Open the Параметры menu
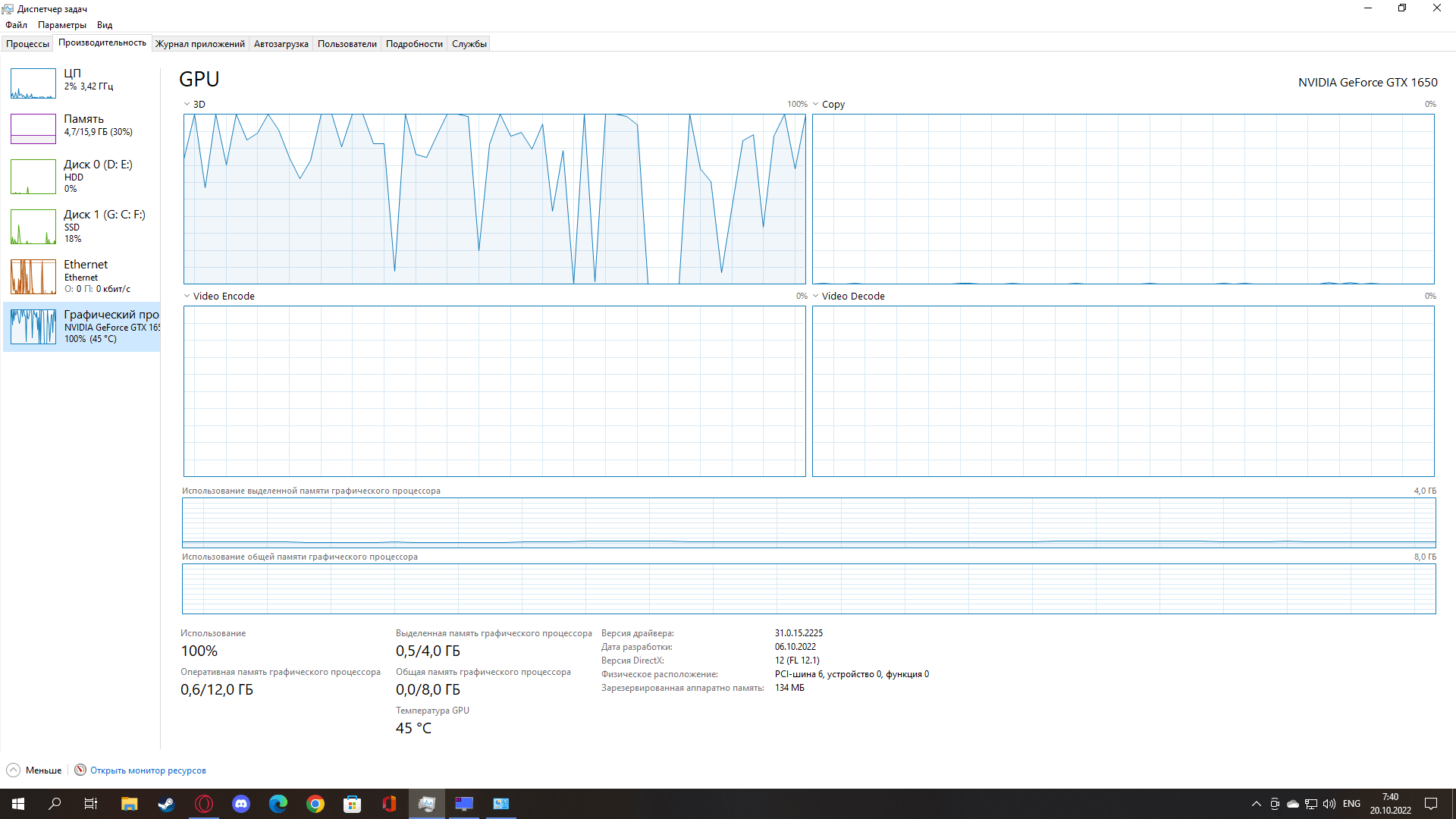This screenshot has height=819, width=1456. (62, 25)
